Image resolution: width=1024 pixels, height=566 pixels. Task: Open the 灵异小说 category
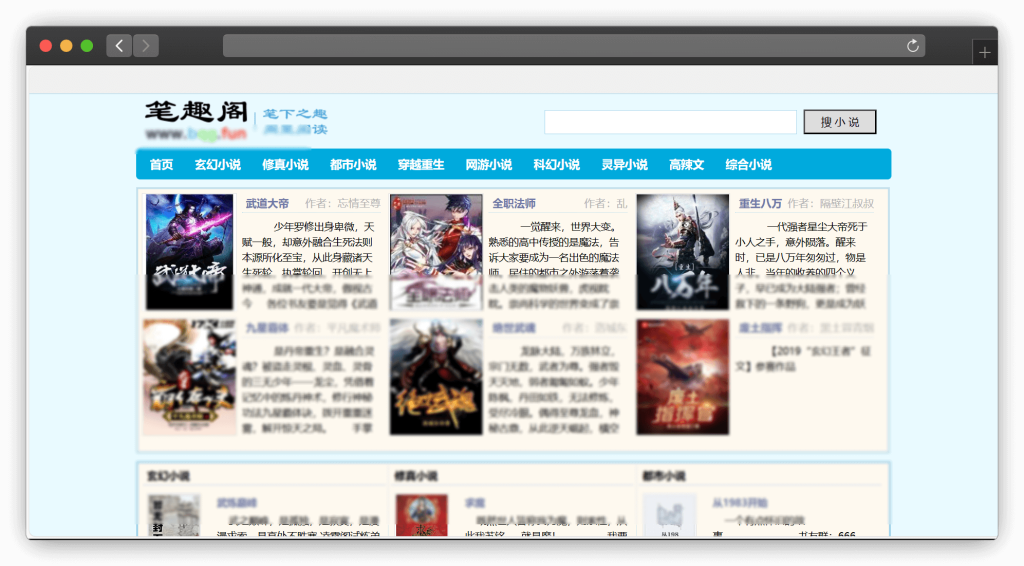(x=624, y=165)
